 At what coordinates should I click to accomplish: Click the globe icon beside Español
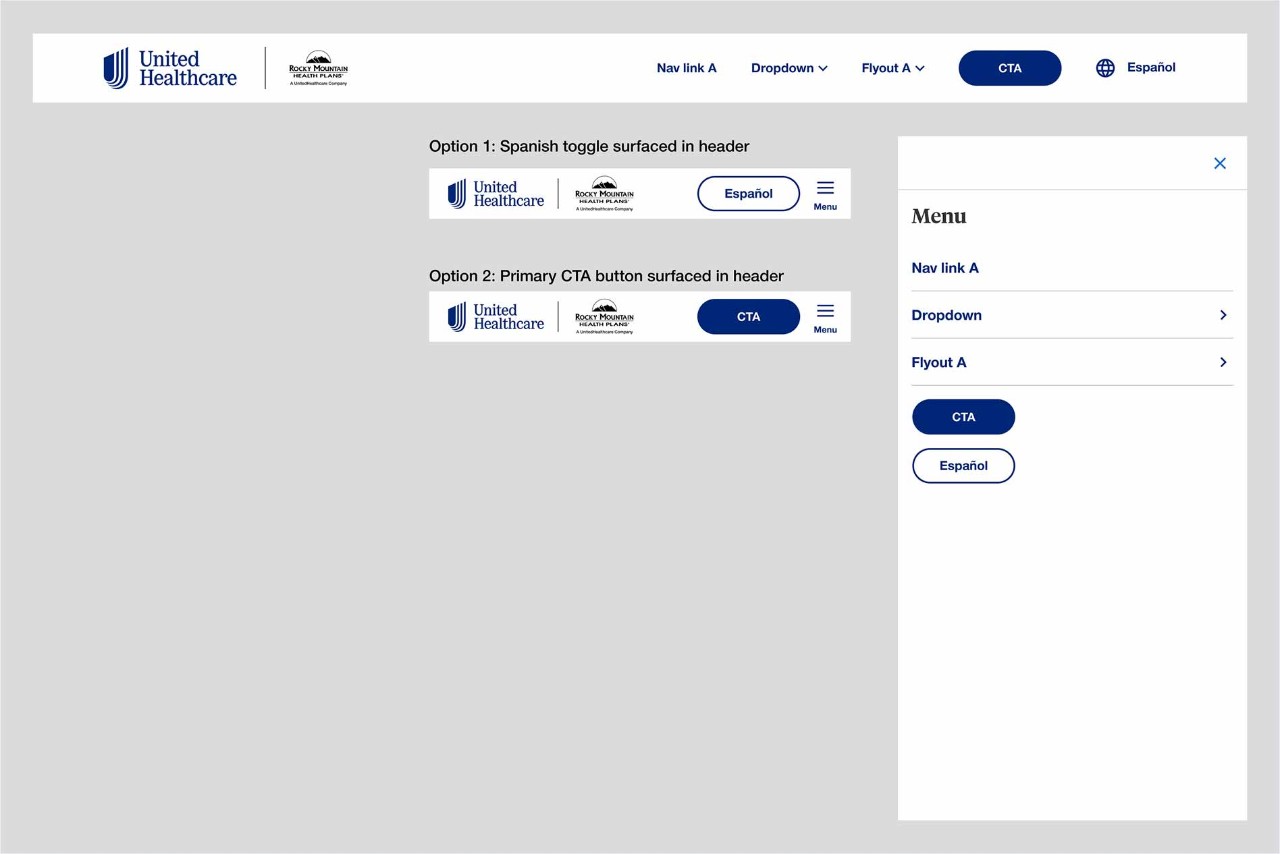pyautogui.click(x=1105, y=68)
